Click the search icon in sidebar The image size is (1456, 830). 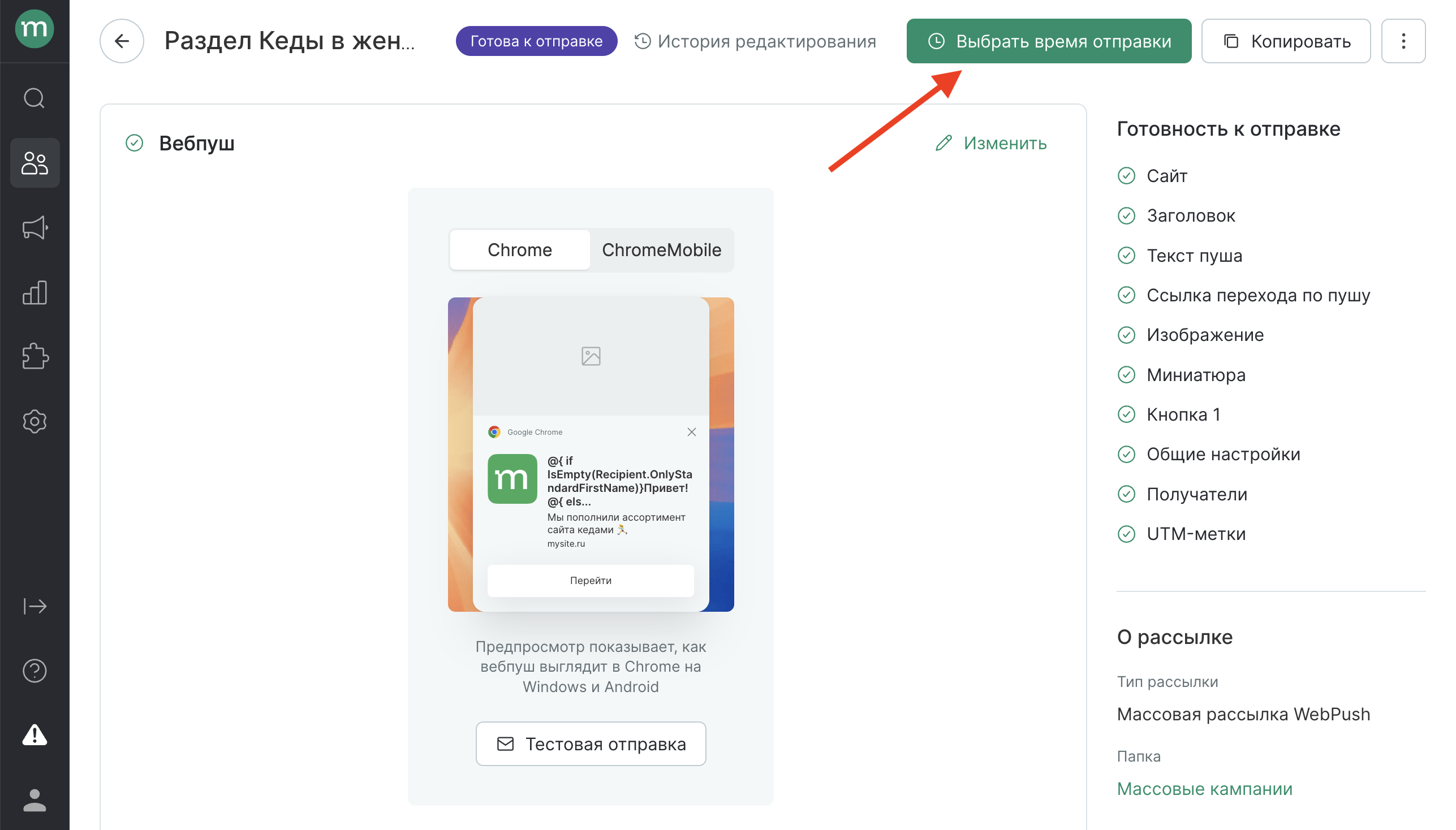click(x=34, y=97)
